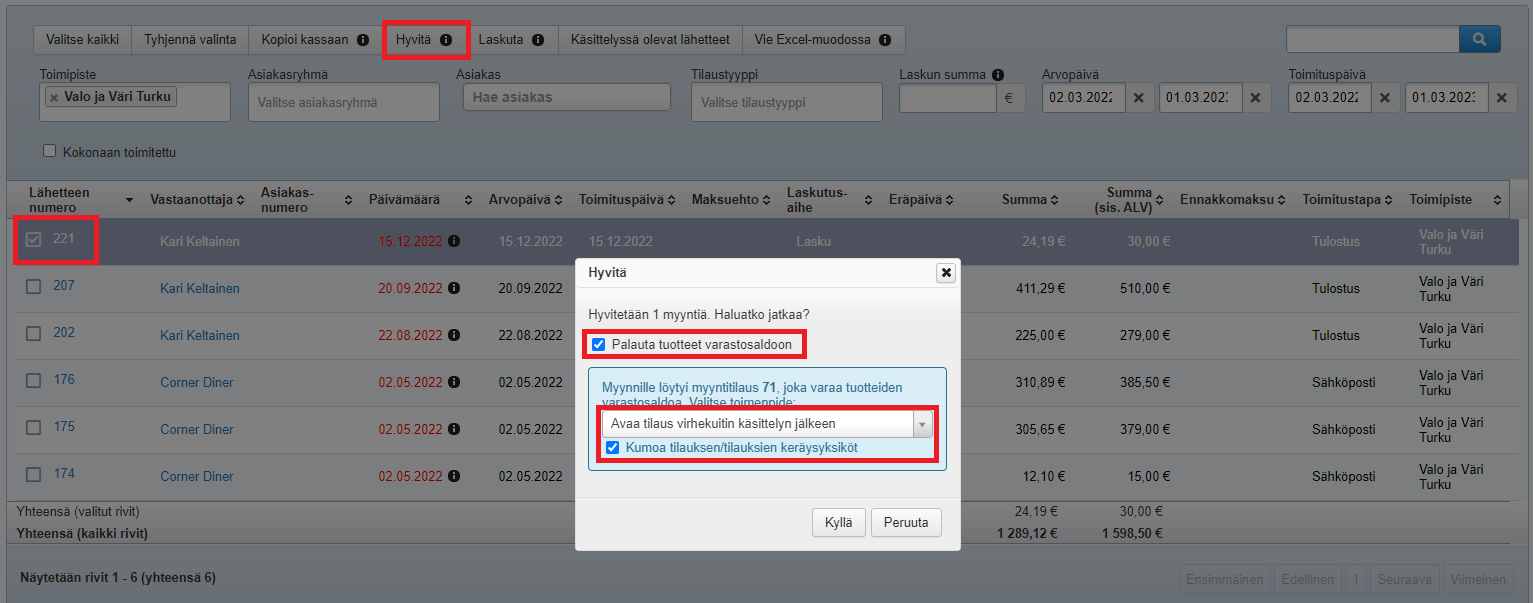Close the Hyvitä dialog with X
Viewport: 1533px width, 603px height.
coord(945,272)
